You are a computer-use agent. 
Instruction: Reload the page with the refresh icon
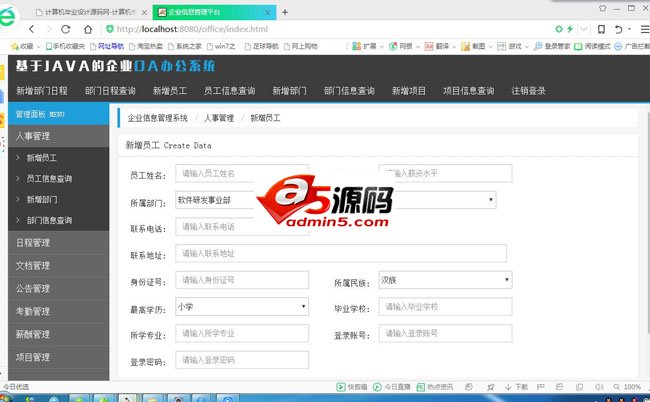(65, 29)
